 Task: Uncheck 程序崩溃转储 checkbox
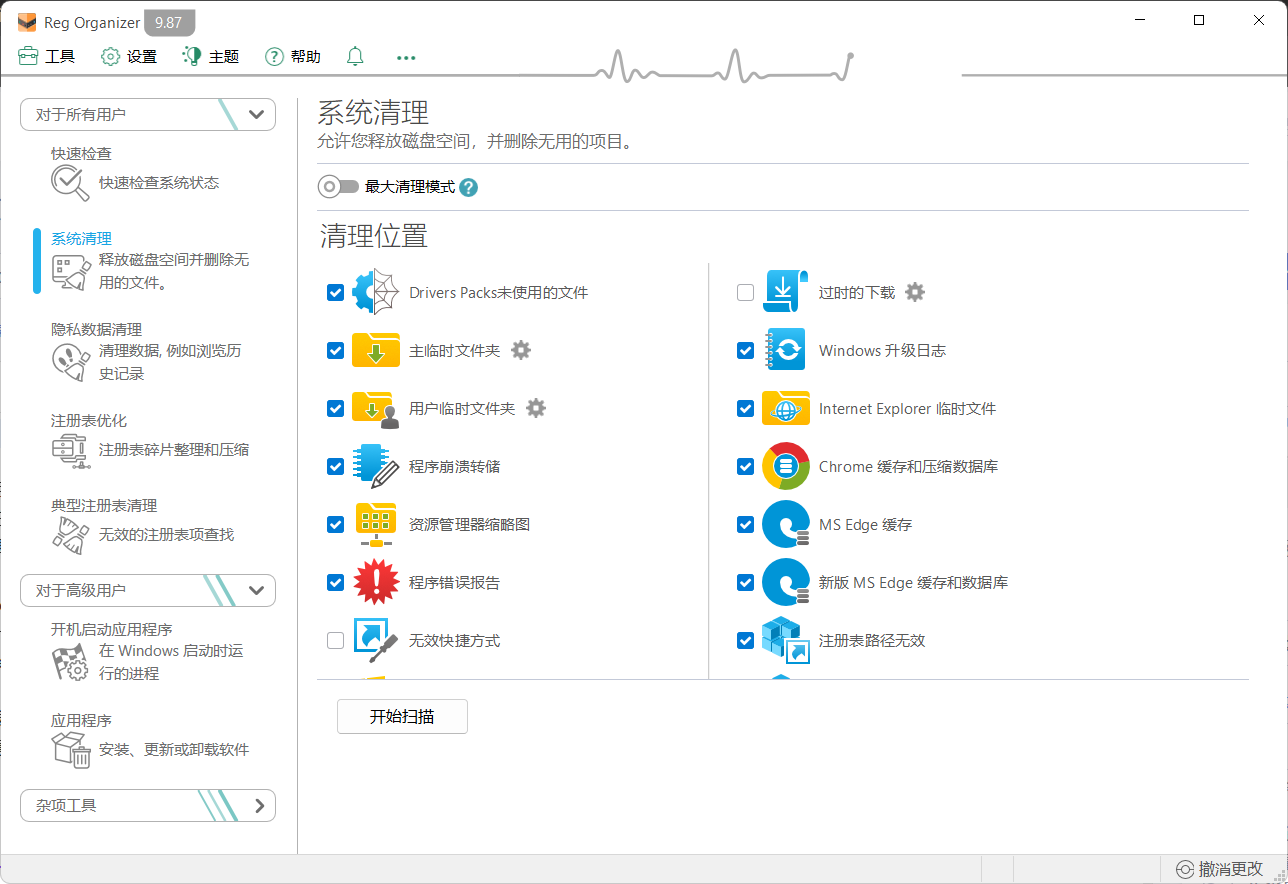coord(336,467)
